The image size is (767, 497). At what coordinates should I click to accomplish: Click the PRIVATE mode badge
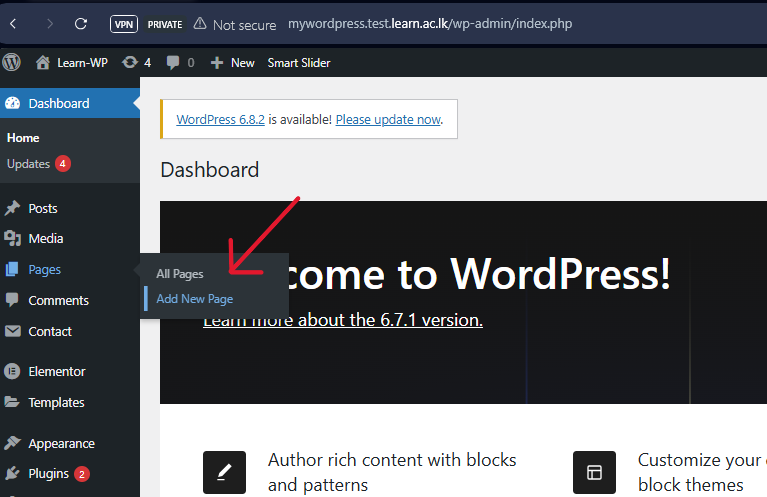[165, 24]
